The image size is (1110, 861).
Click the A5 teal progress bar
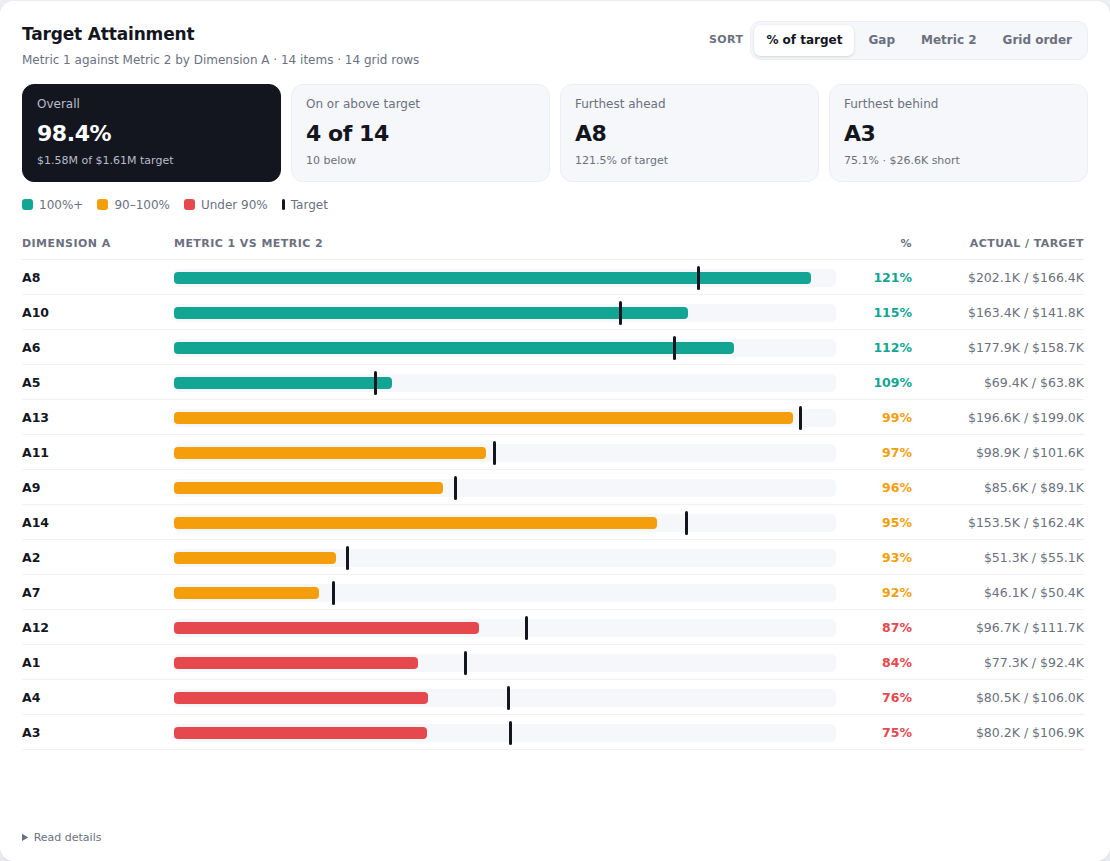[282, 383]
